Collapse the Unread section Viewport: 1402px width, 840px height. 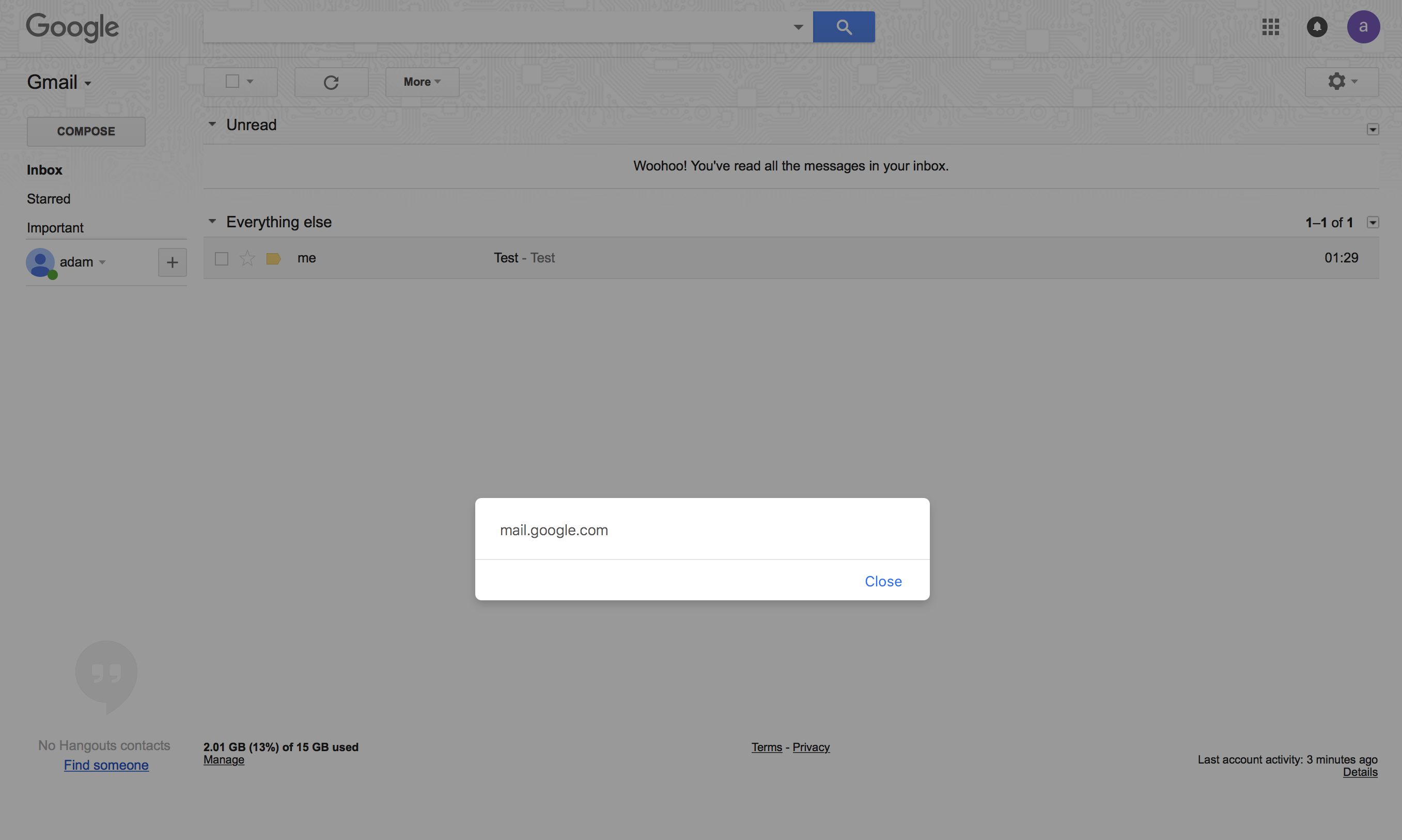[x=212, y=124]
